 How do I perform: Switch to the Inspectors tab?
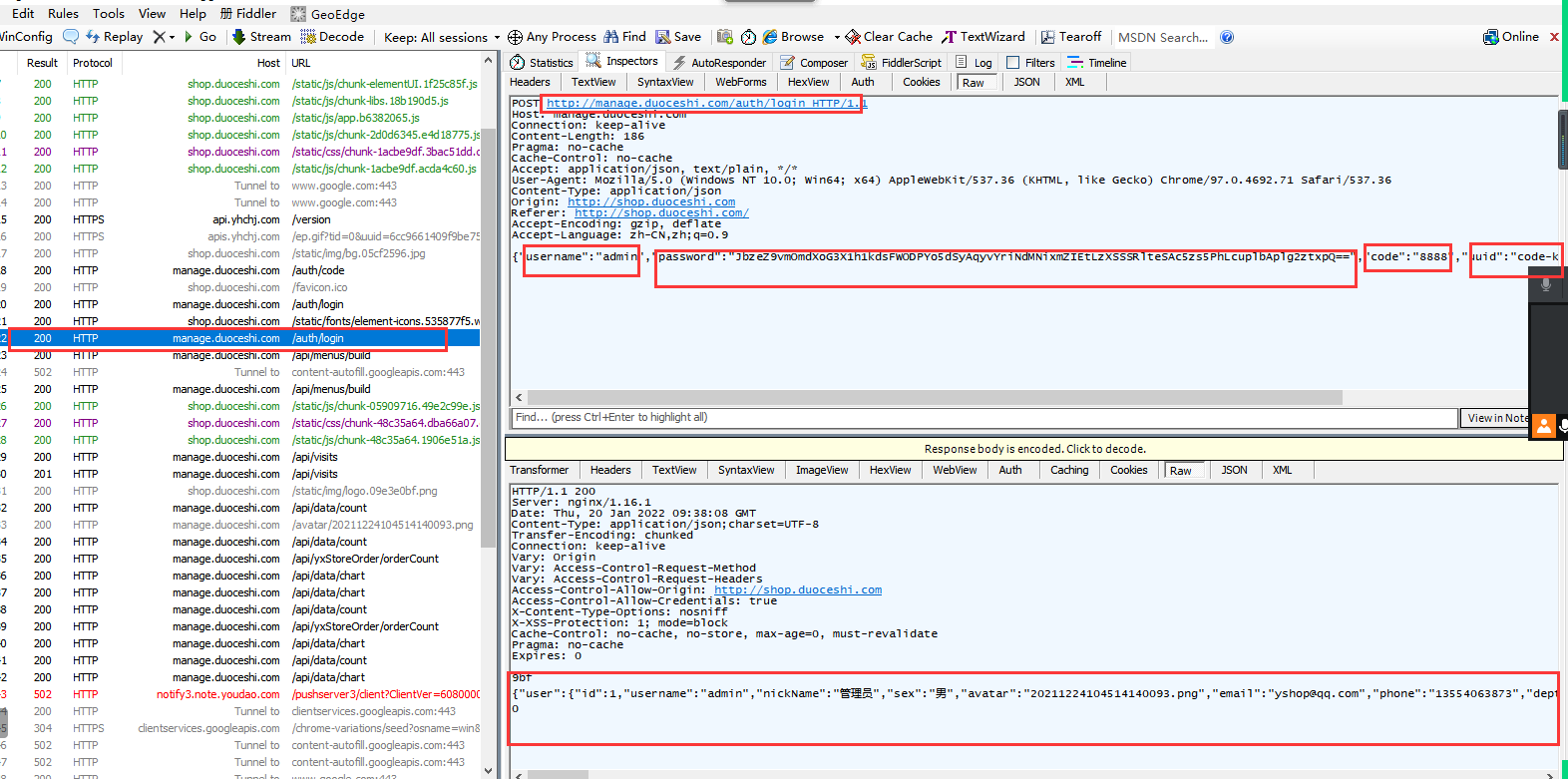coord(622,61)
